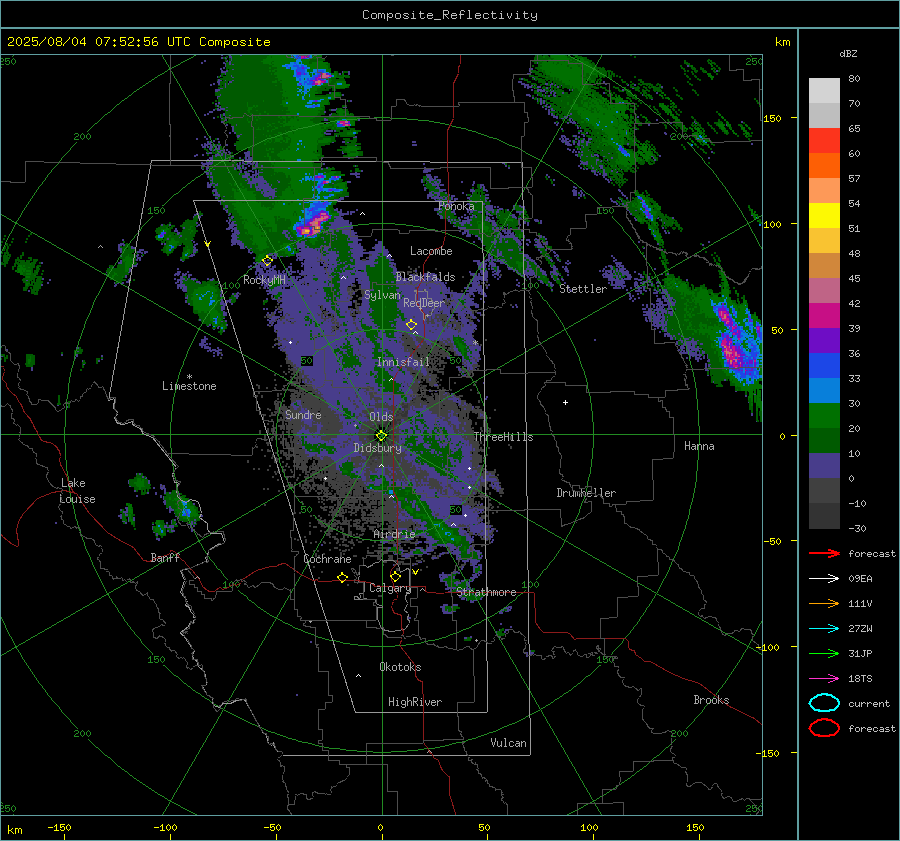Click the Brooks city label
This screenshot has height=841, width=900.
pos(711,700)
